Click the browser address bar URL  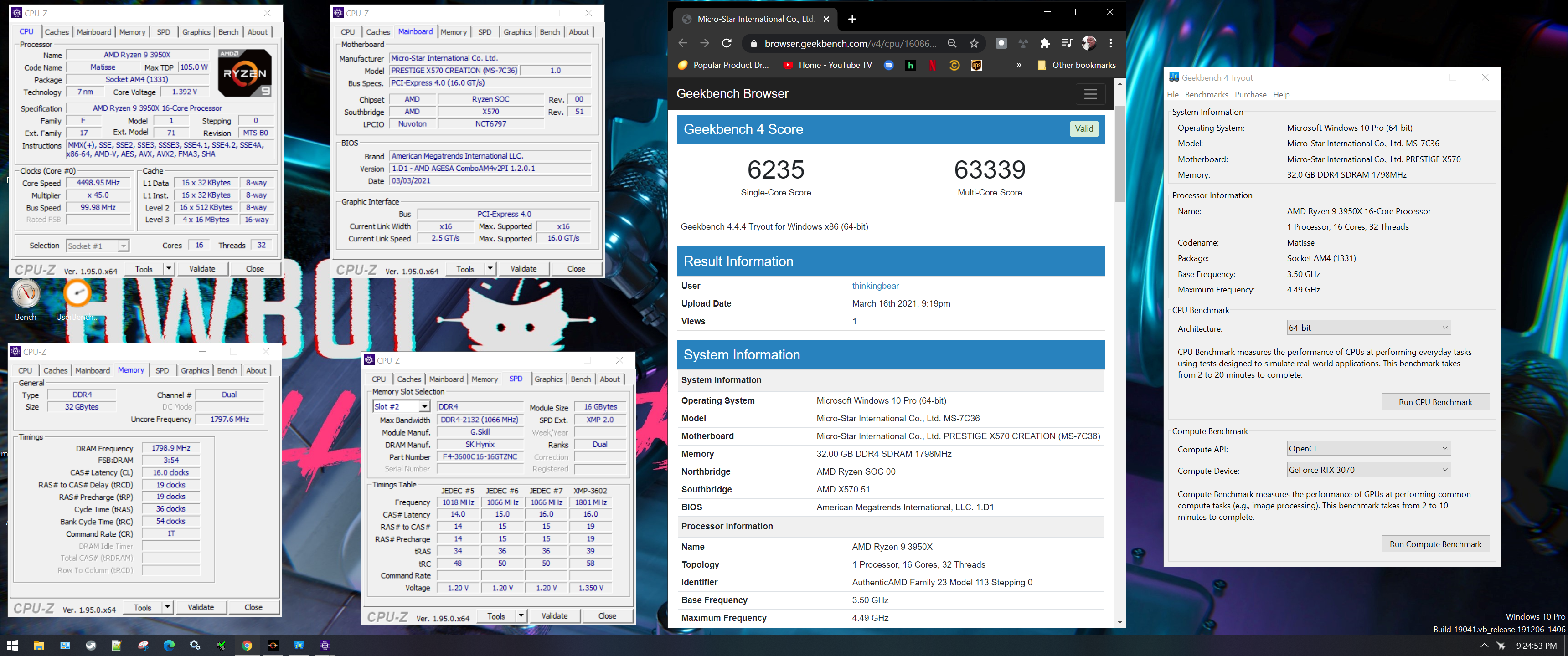[x=851, y=43]
